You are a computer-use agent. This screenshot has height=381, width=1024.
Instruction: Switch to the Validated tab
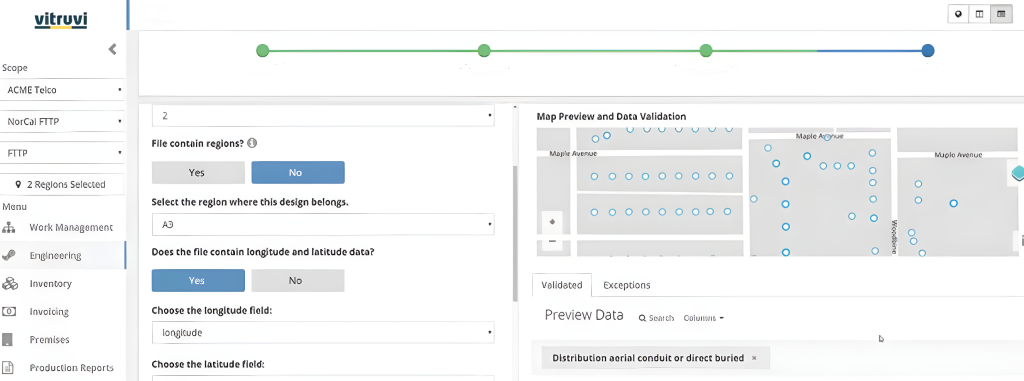coord(562,285)
